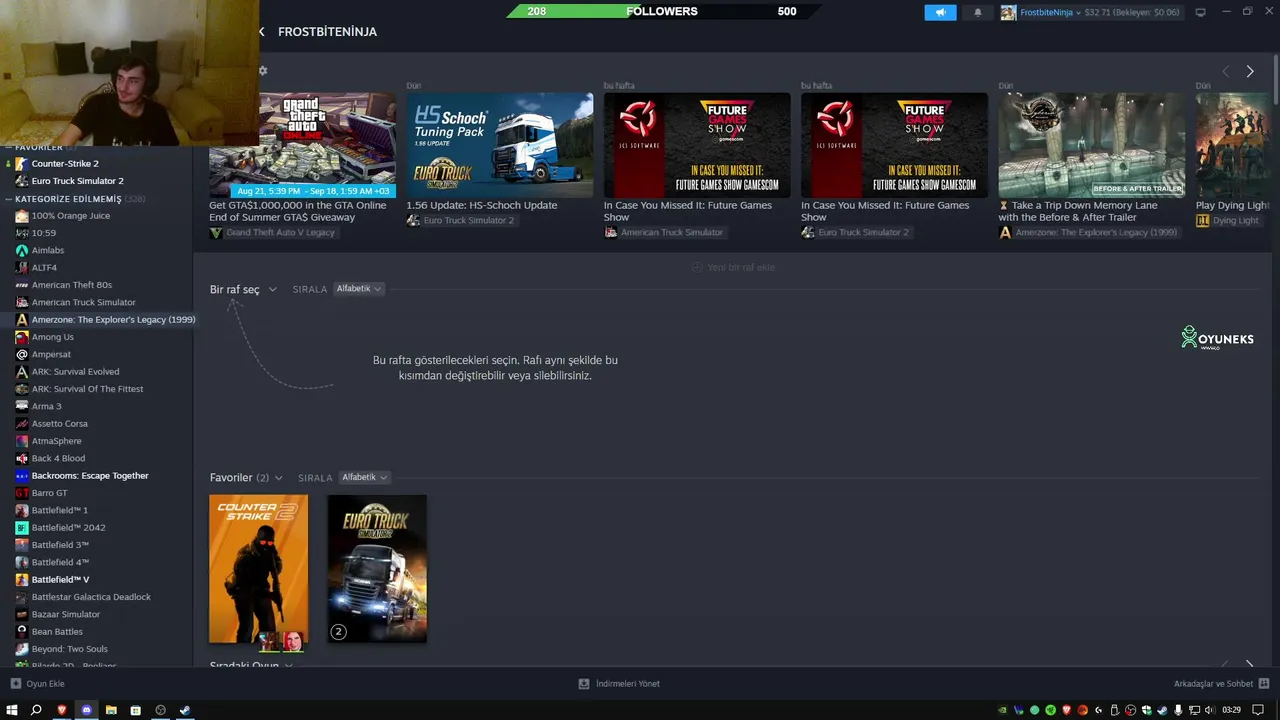Click the 1.56 Update: HS-Schoch Update headline
This screenshot has height=720, width=1280.
[x=482, y=205]
